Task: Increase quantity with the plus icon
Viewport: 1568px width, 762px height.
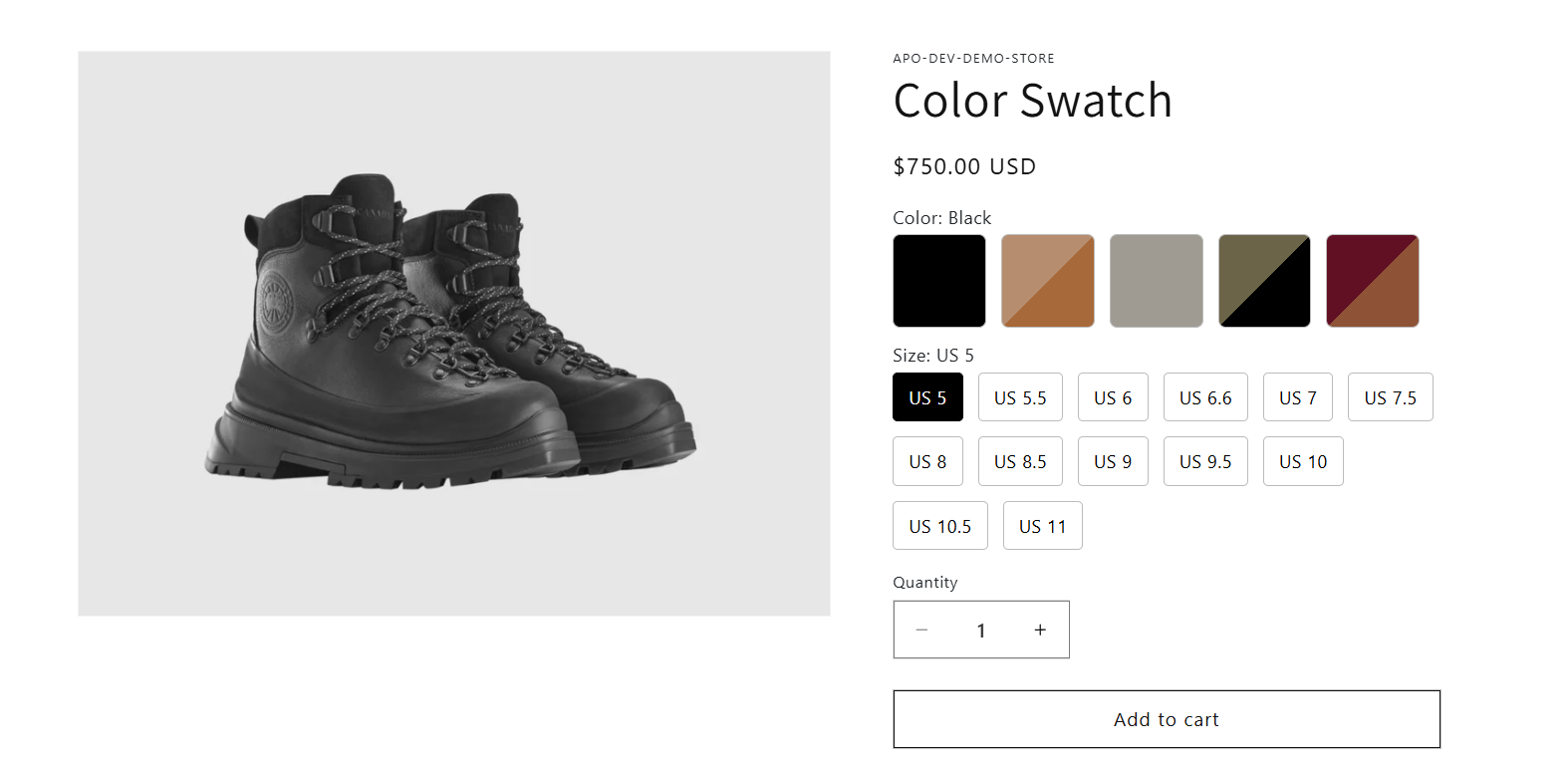Action: [1040, 630]
